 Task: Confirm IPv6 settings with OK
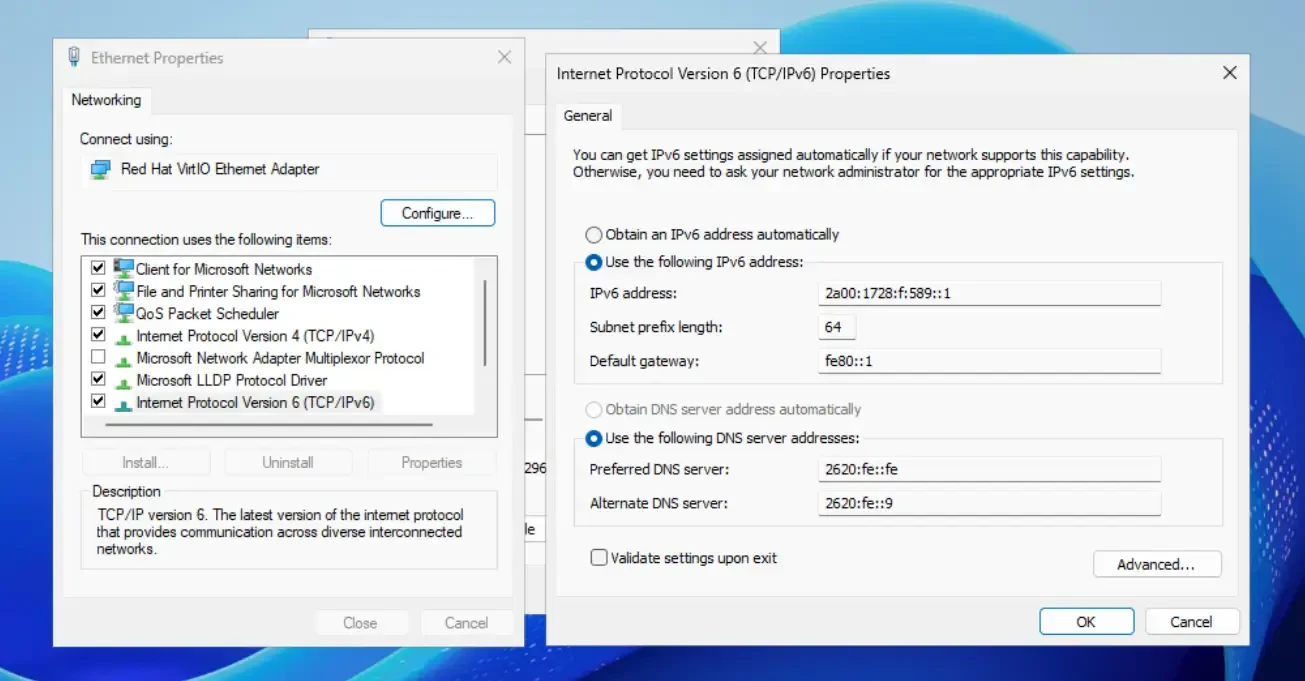tap(1086, 621)
